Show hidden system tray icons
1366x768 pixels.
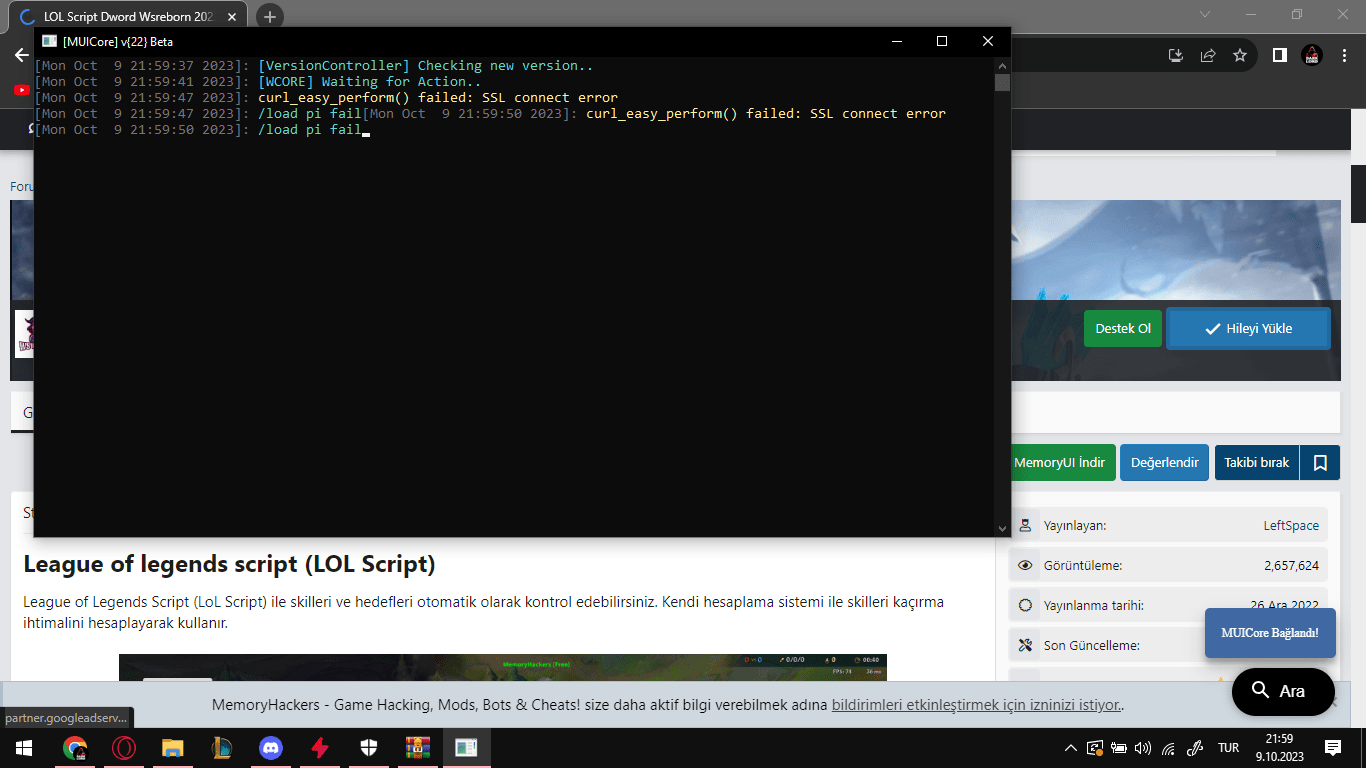[x=1071, y=747]
